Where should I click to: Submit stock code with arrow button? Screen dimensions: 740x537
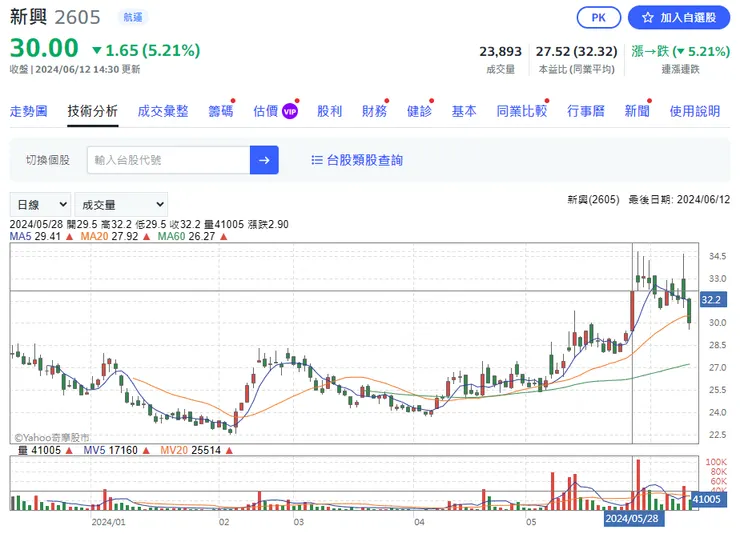point(264,160)
